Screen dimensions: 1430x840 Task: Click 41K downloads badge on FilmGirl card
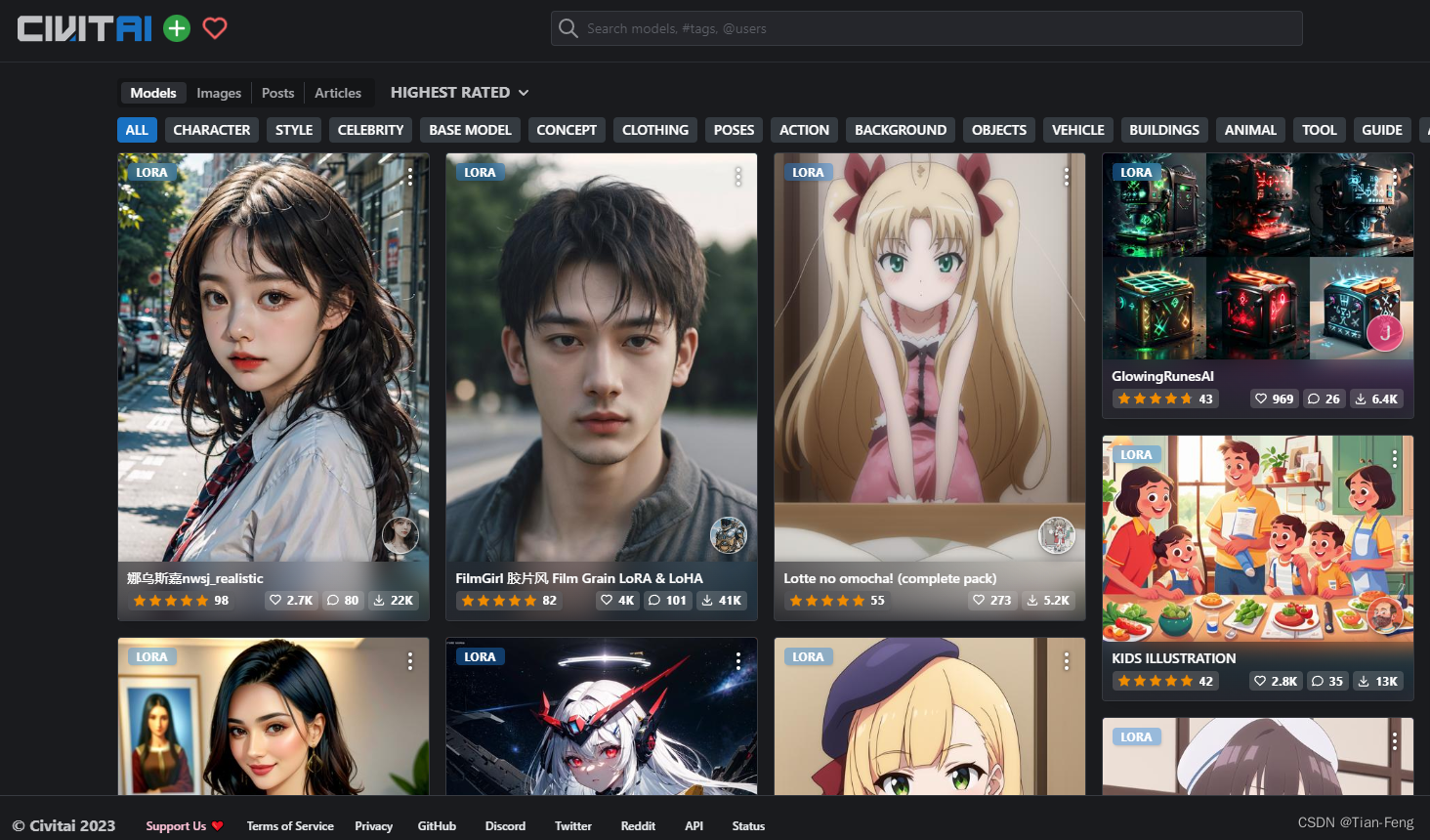tap(722, 600)
